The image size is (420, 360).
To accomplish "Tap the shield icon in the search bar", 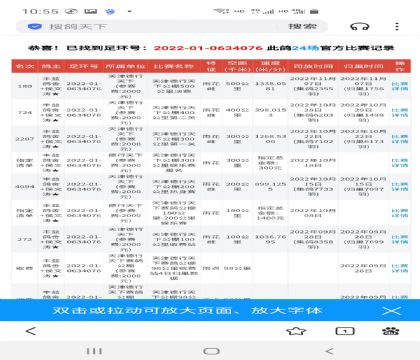I will point(35,26).
